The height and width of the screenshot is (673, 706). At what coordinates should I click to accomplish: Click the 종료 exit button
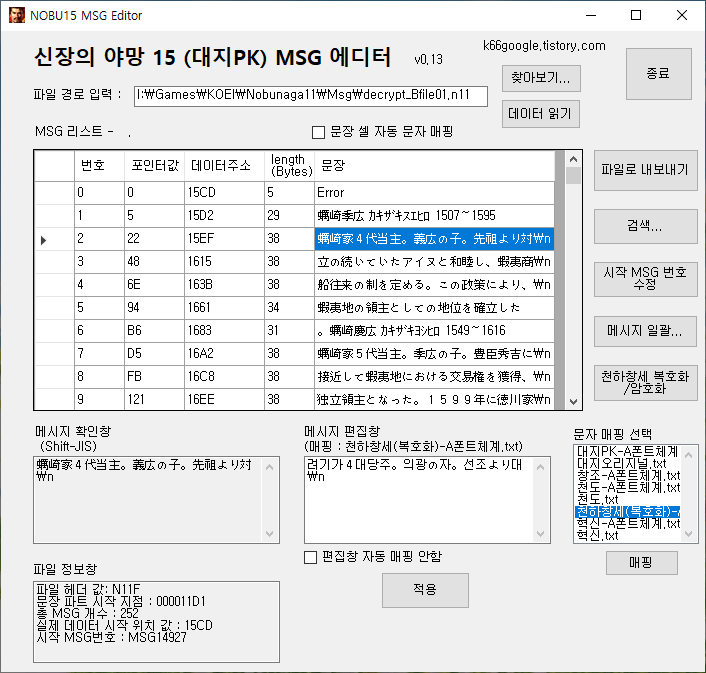[x=658, y=74]
